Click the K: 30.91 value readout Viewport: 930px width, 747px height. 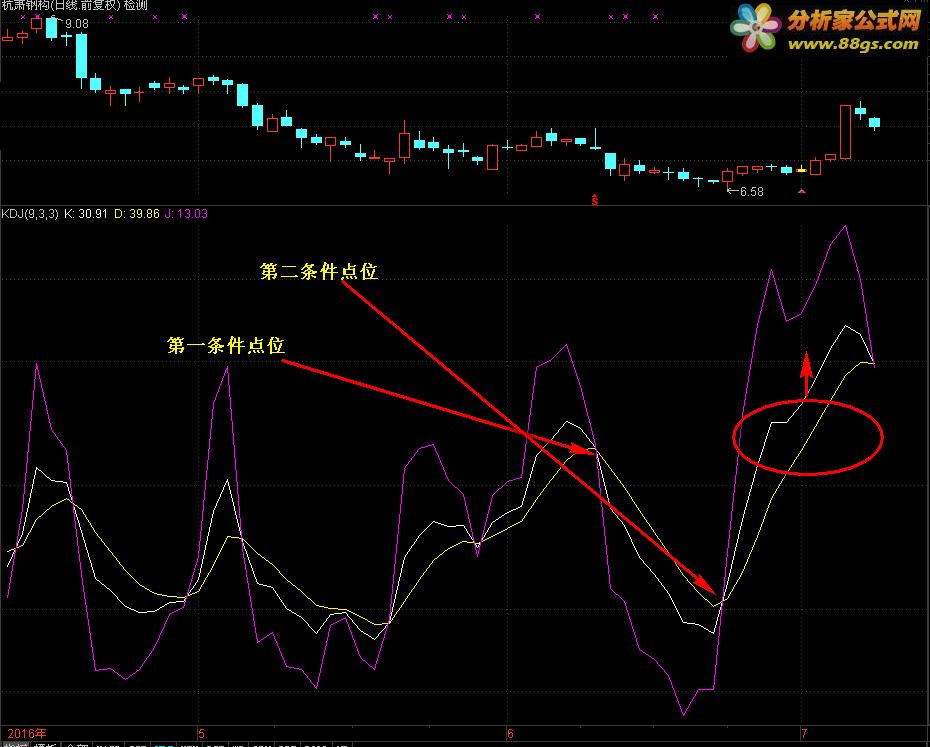tap(85, 214)
